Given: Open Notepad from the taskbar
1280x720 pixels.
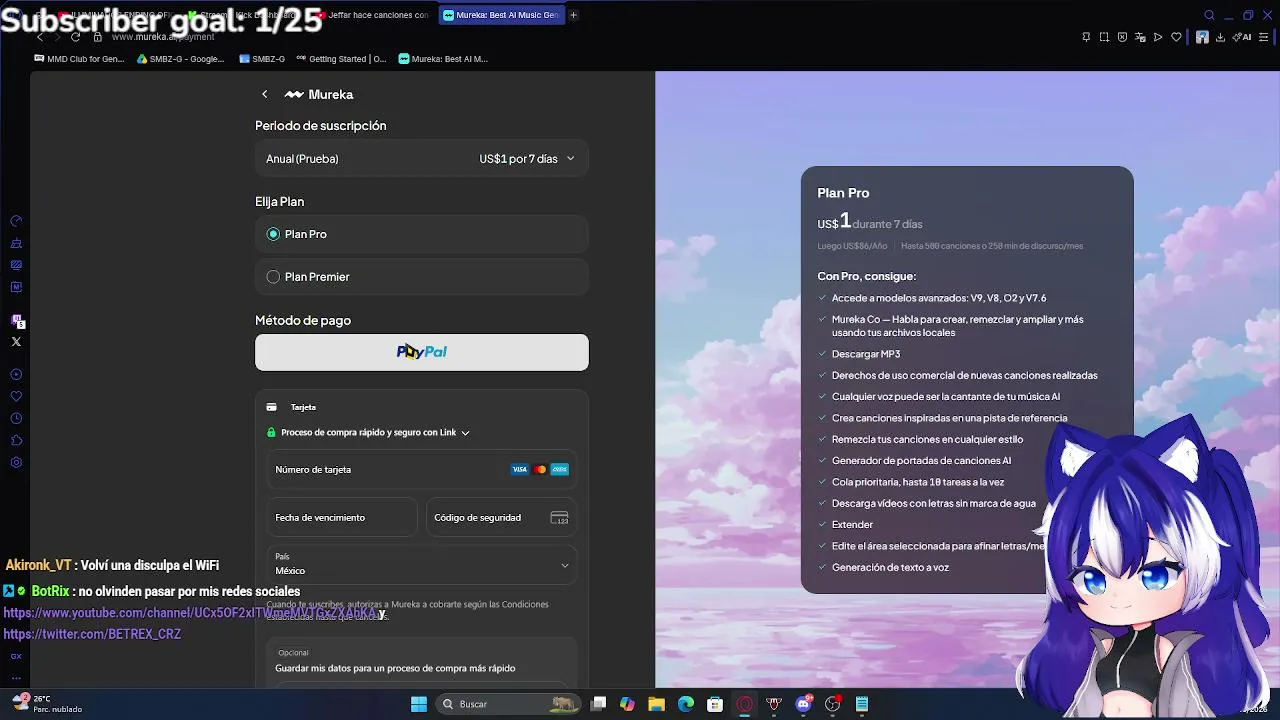Looking at the screenshot, I should [x=862, y=704].
